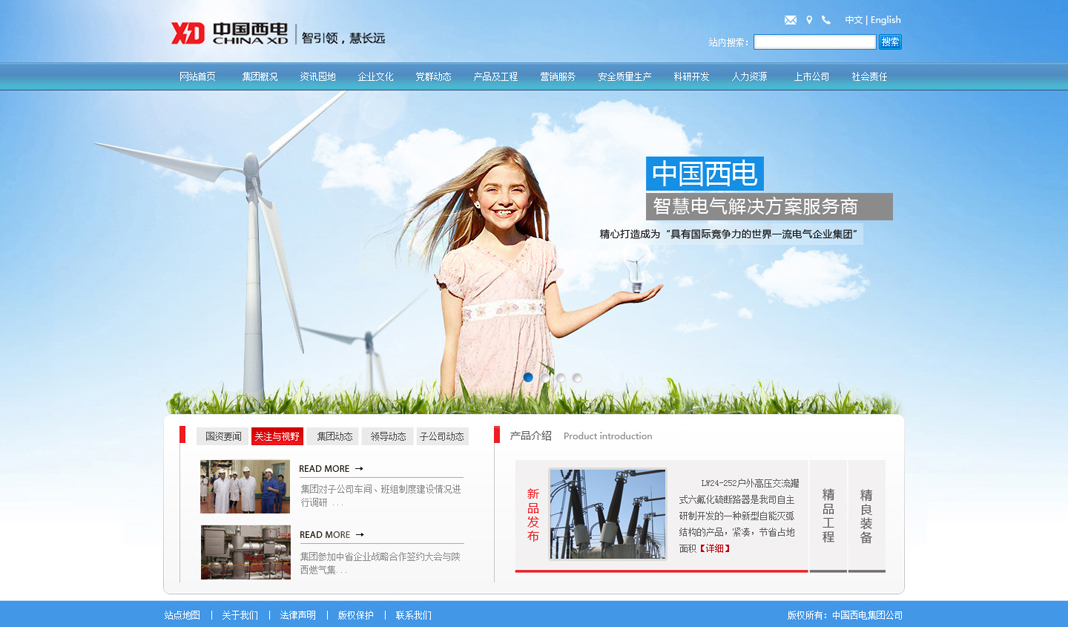
Task: Open 上市公司 navigation menu
Action: [811, 76]
